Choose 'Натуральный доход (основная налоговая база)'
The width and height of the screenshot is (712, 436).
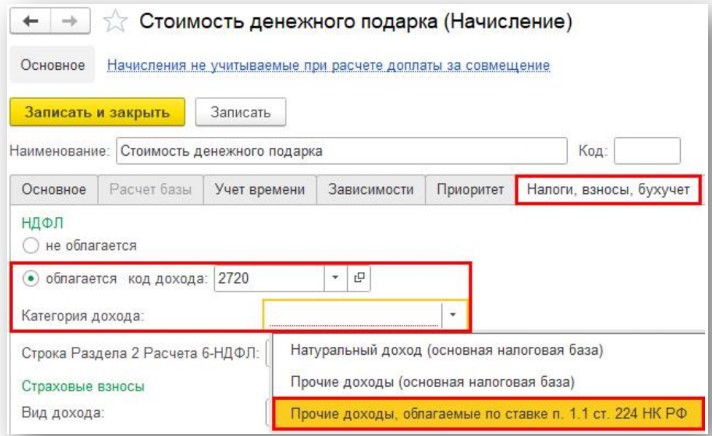[x=446, y=350]
